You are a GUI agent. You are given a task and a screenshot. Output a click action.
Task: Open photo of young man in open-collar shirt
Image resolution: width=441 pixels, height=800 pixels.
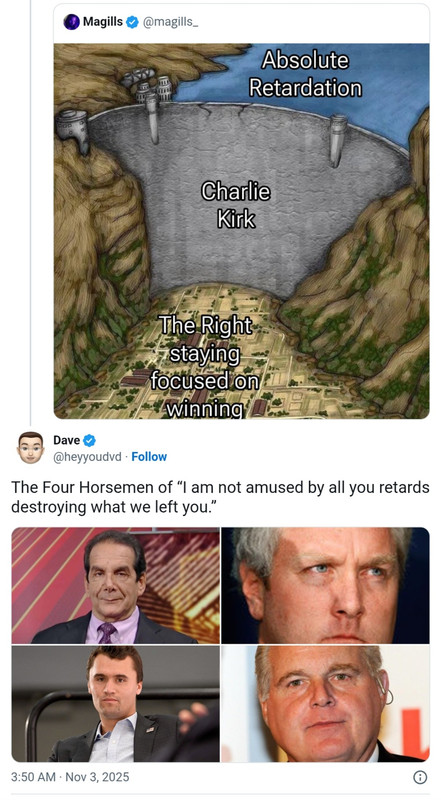[x=115, y=704]
